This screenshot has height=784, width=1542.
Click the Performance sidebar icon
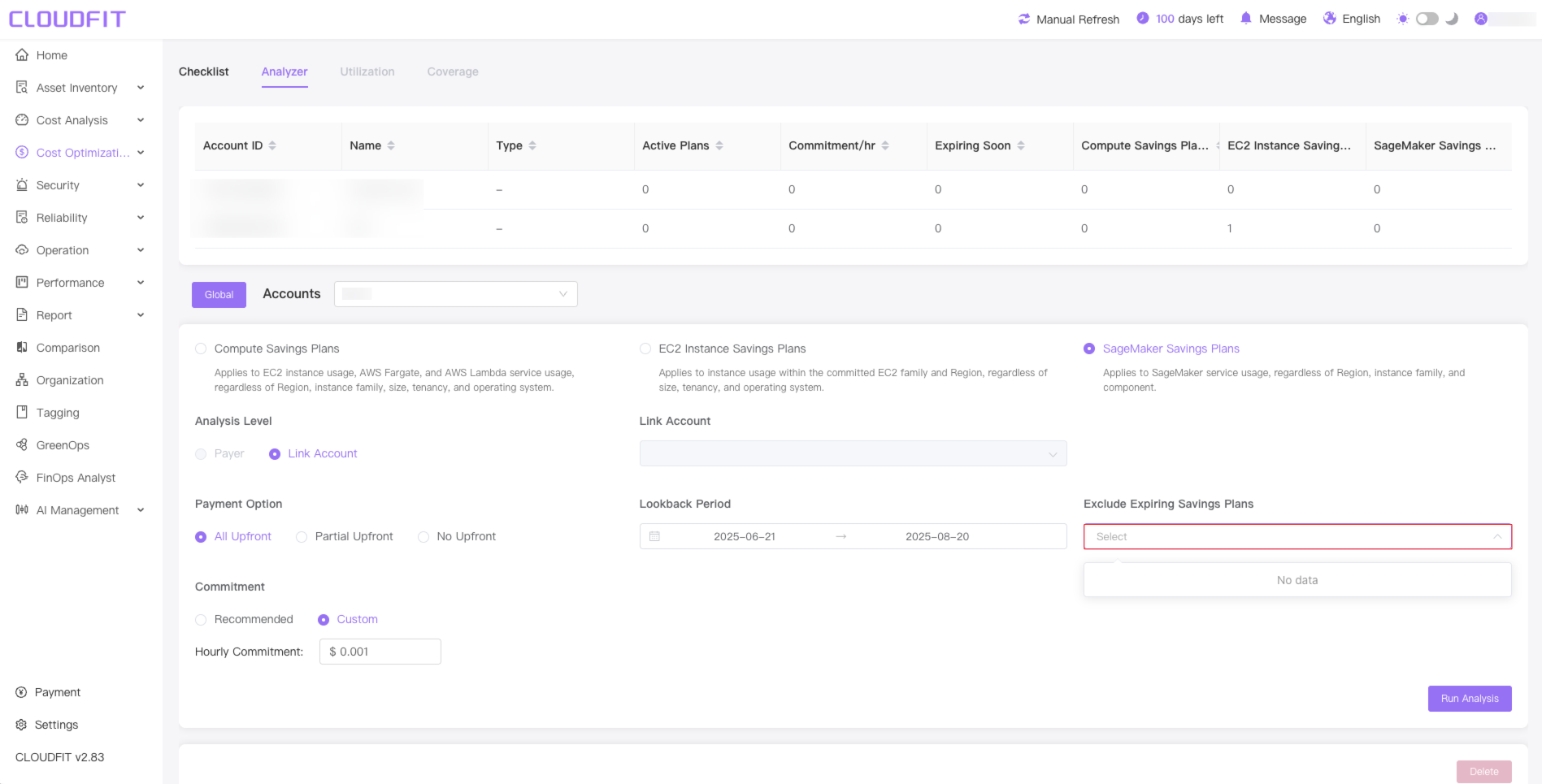22,283
